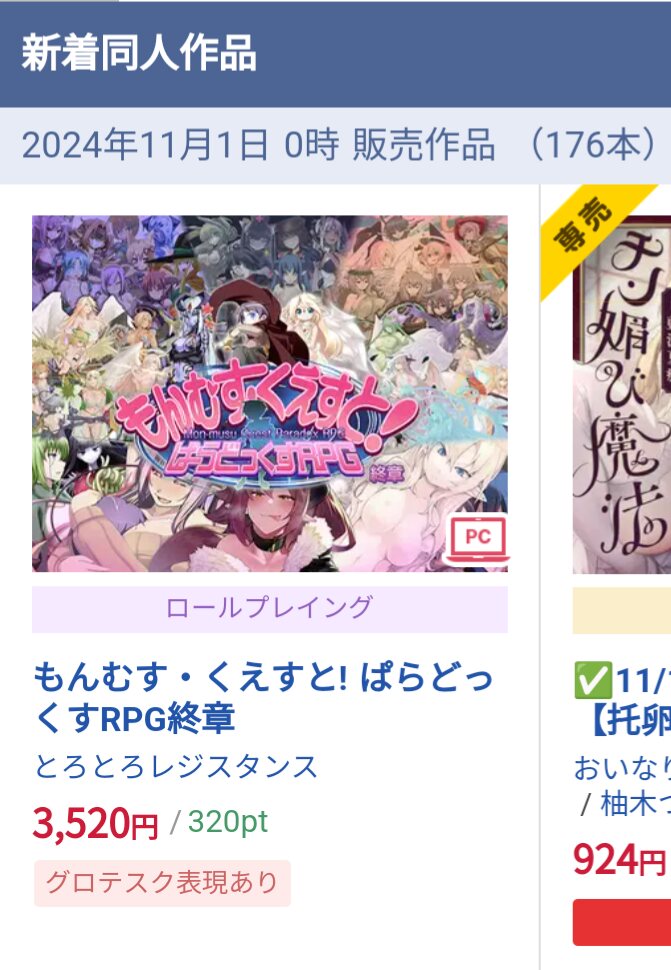Click the 924円 price

click(x=619, y=860)
